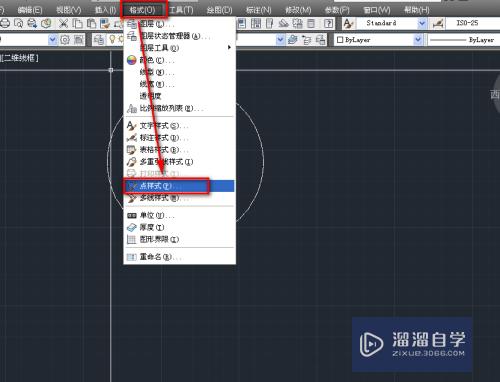The height and width of the screenshot is (382, 500).
Task: Open the 格式(O) Format menu
Action: [142, 10]
